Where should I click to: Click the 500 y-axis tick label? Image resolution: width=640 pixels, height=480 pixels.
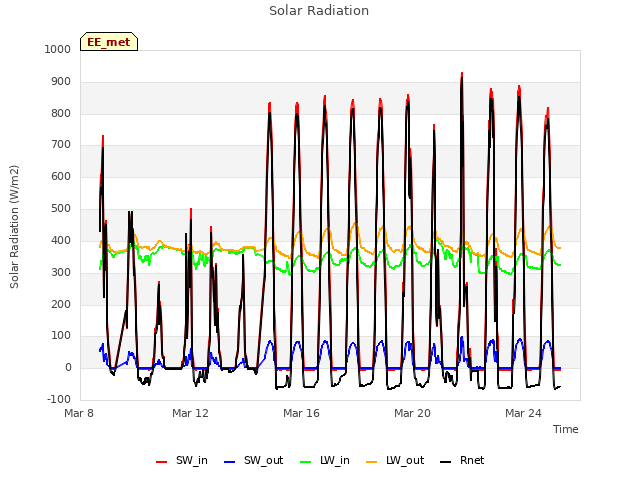click(61, 208)
